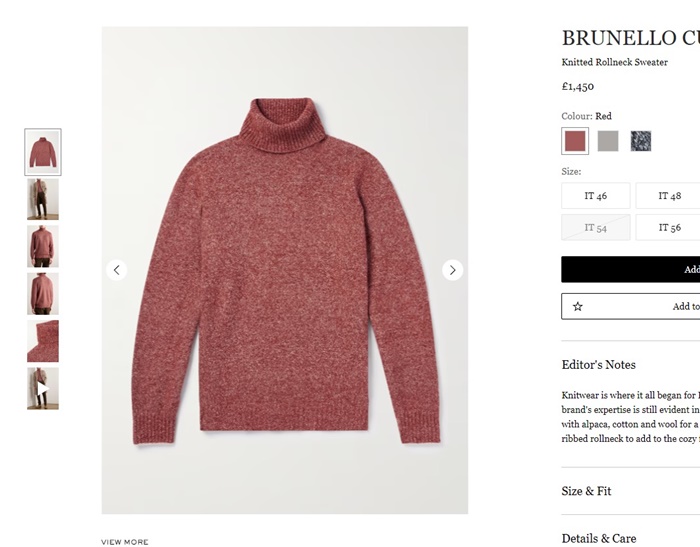Viewport: 700px width, 547px height.
Task: View the model front-view thumbnail
Action: 43,246
